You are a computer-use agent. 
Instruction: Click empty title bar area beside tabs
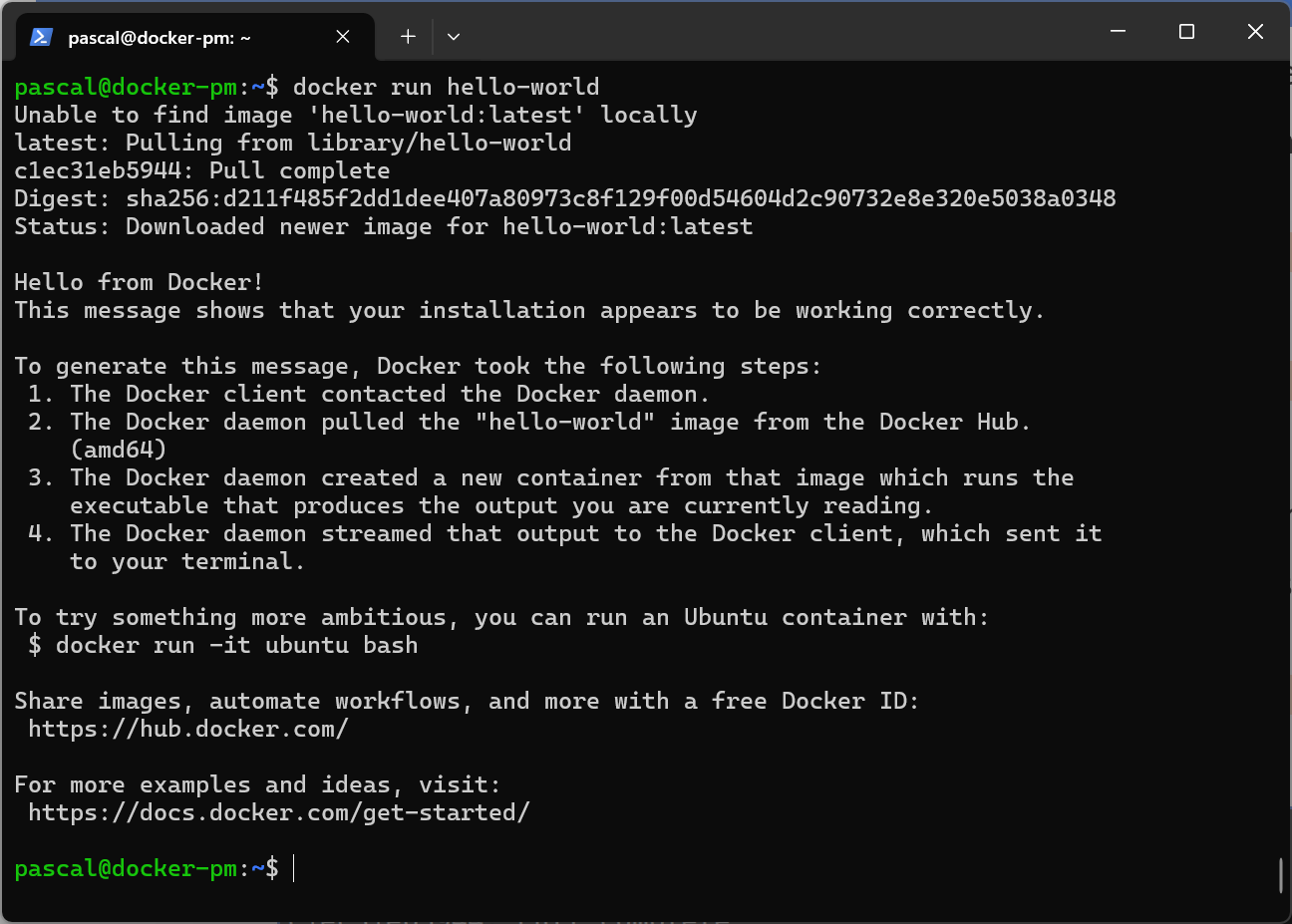click(x=778, y=32)
